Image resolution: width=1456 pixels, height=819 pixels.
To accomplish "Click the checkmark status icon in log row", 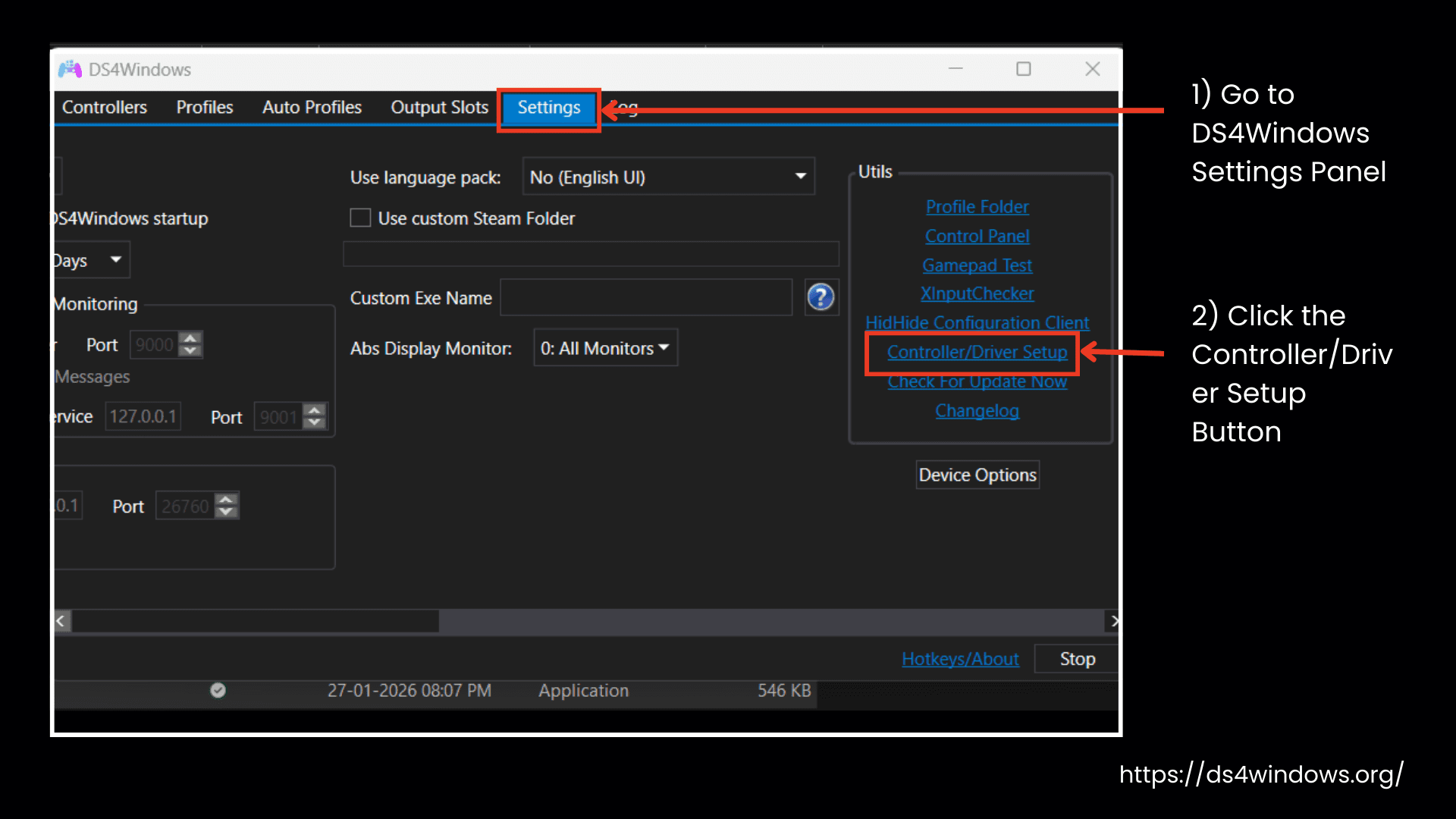I will pyautogui.click(x=218, y=690).
